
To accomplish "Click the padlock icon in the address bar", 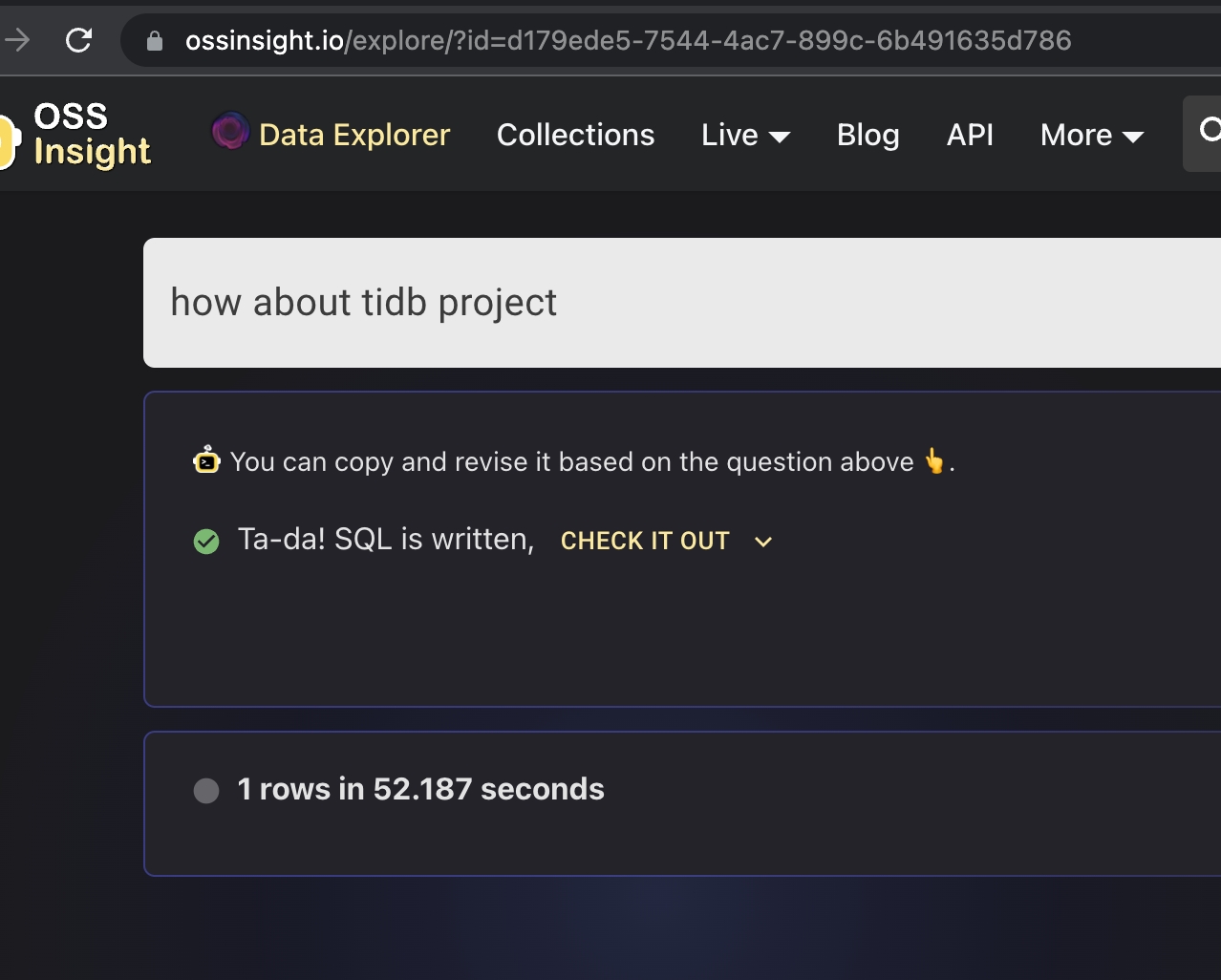I will 156,39.
